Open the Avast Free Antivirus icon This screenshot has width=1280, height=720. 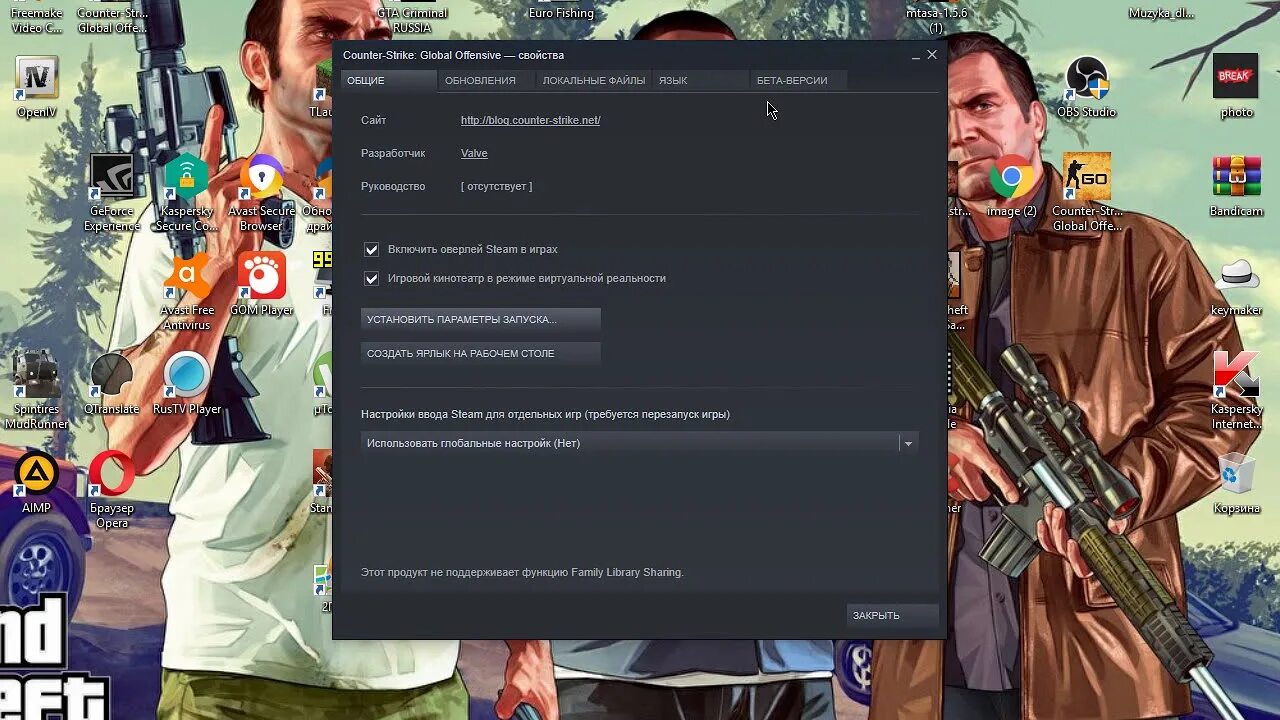187,290
